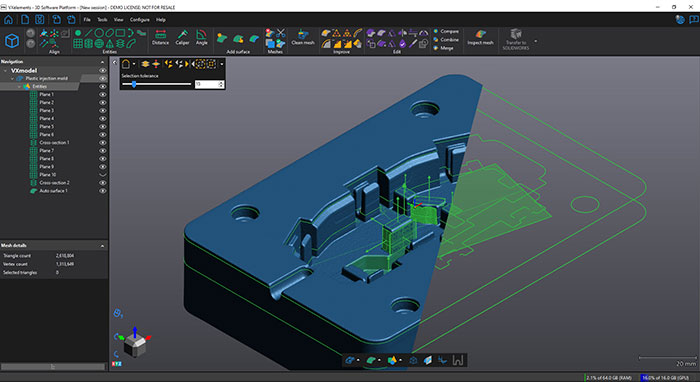Click the purple check-mark drop icon in Edit
Screen dimensions: 700x382
click(402, 44)
